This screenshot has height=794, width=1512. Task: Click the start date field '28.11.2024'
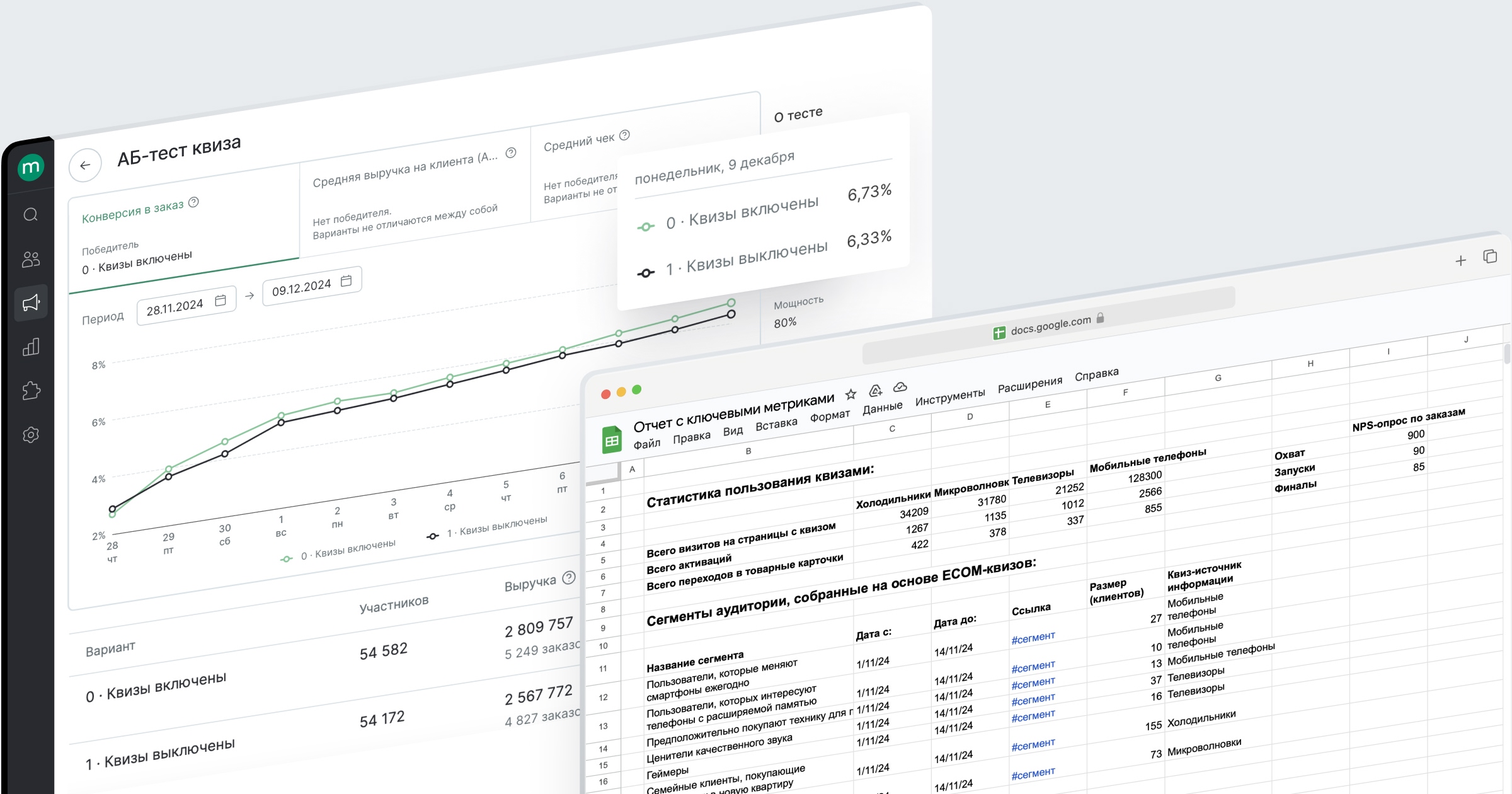[x=186, y=305]
